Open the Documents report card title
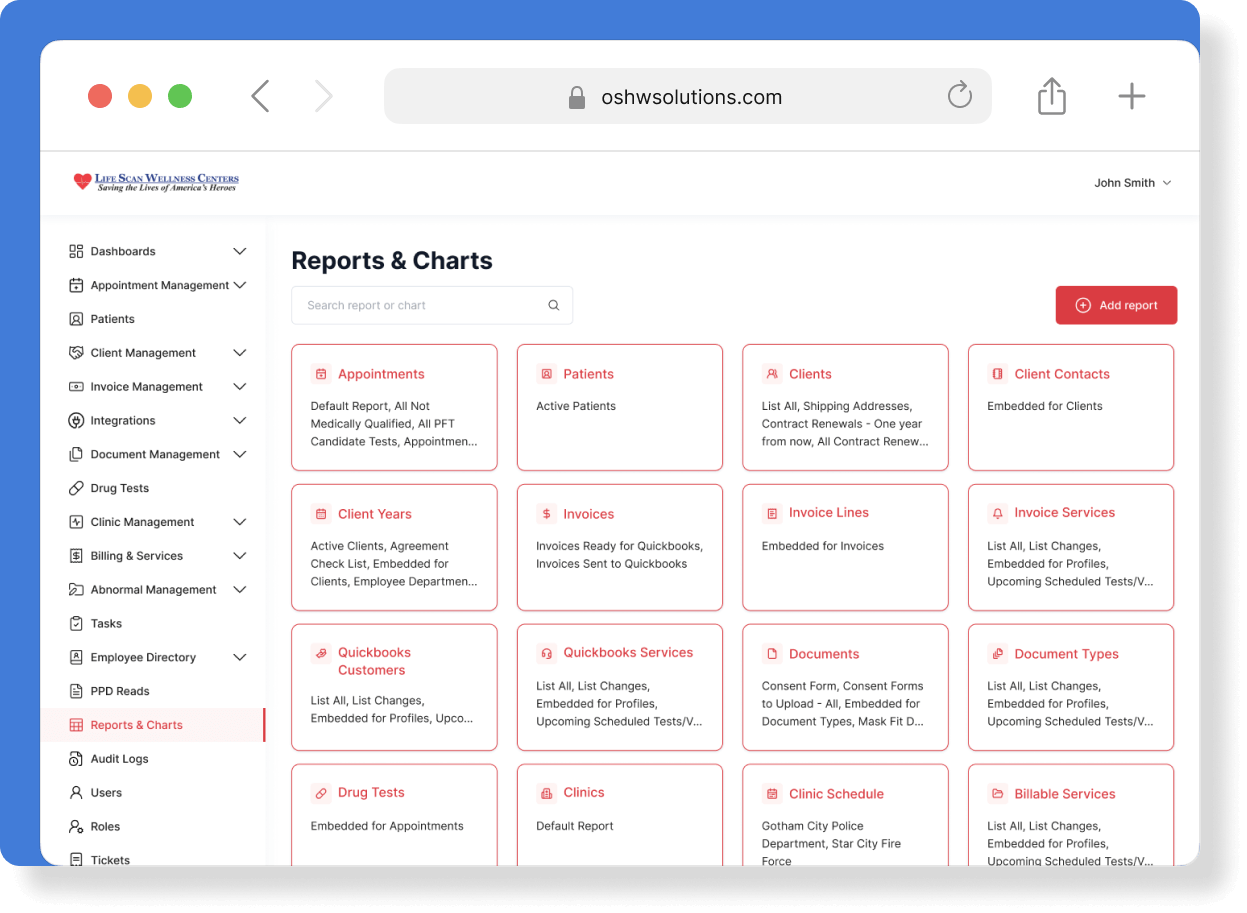This screenshot has height=913, width=1247. [824, 654]
